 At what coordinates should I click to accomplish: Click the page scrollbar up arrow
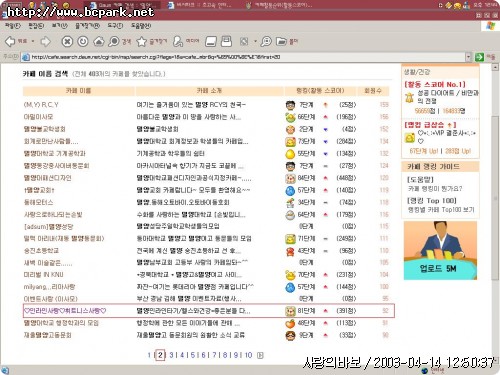(x=495, y=68)
